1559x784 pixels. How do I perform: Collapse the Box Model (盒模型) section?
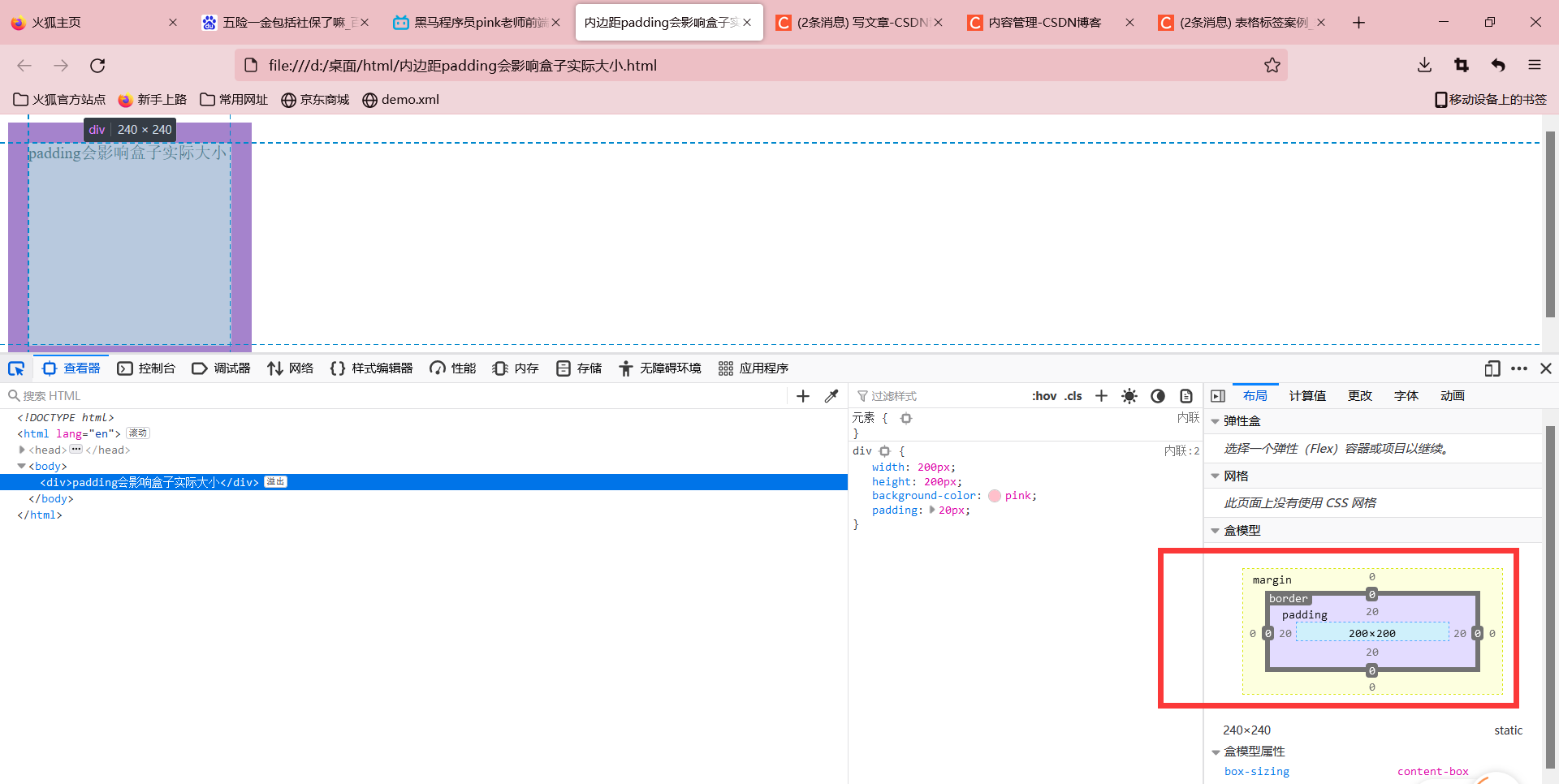1216,531
